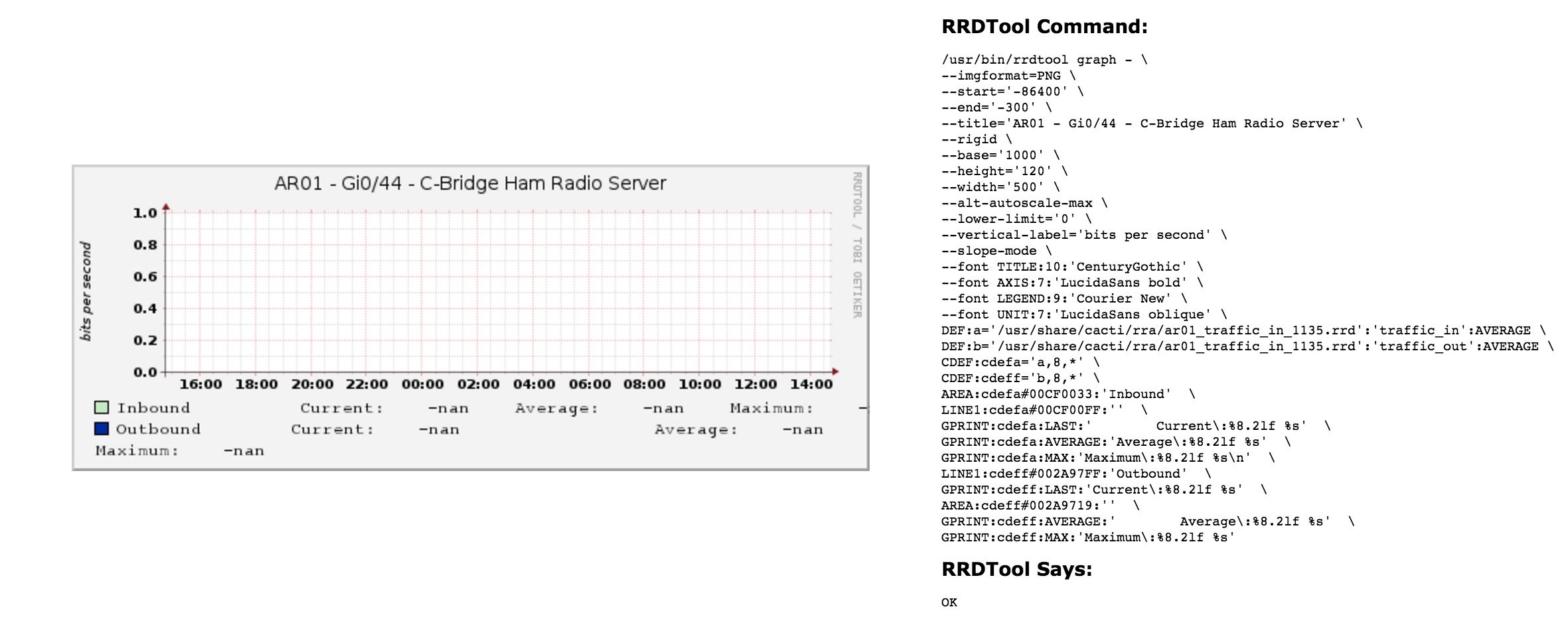Click the --font TITLE CenturyGothic line
The height and width of the screenshot is (617, 1568).
1072,267
